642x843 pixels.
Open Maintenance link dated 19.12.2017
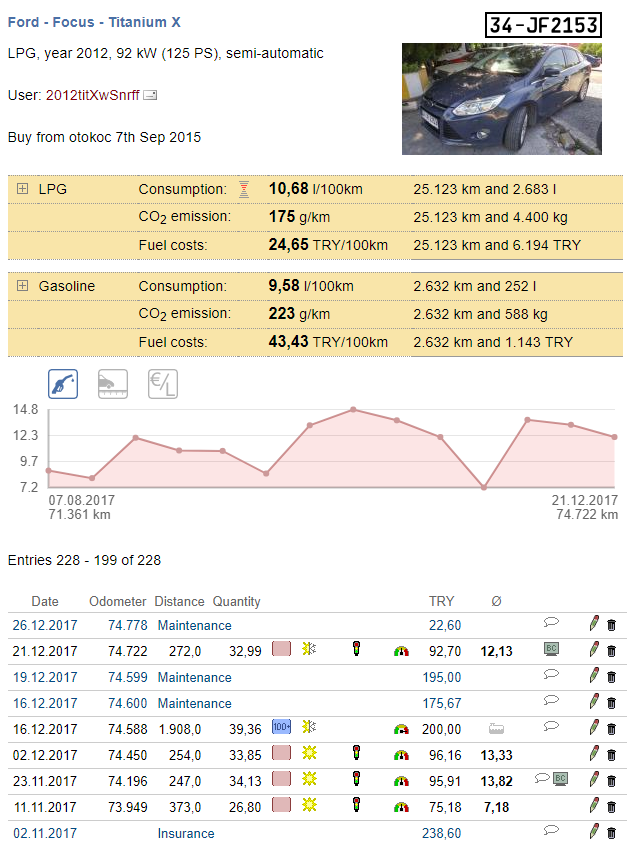[x=194, y=677]
